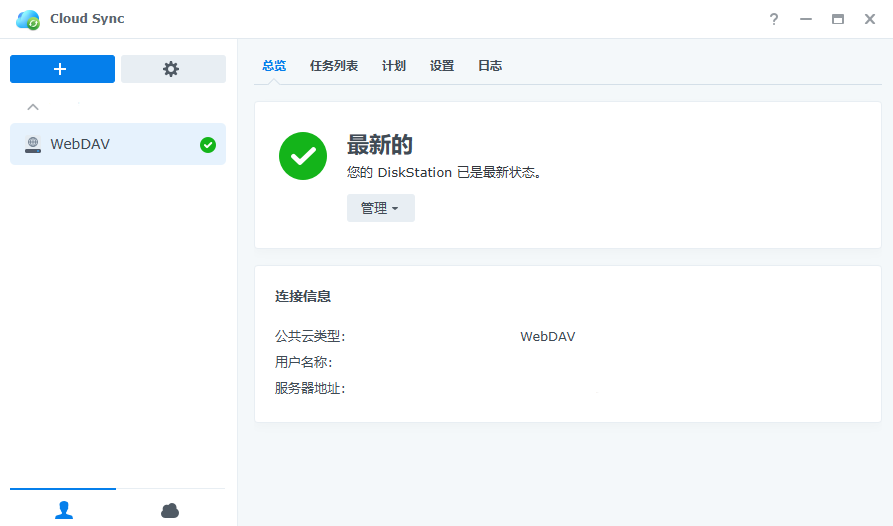Open the gear settings button in sidebar
This screenshot has width=893, height=526.
click(x=172, y=69)
